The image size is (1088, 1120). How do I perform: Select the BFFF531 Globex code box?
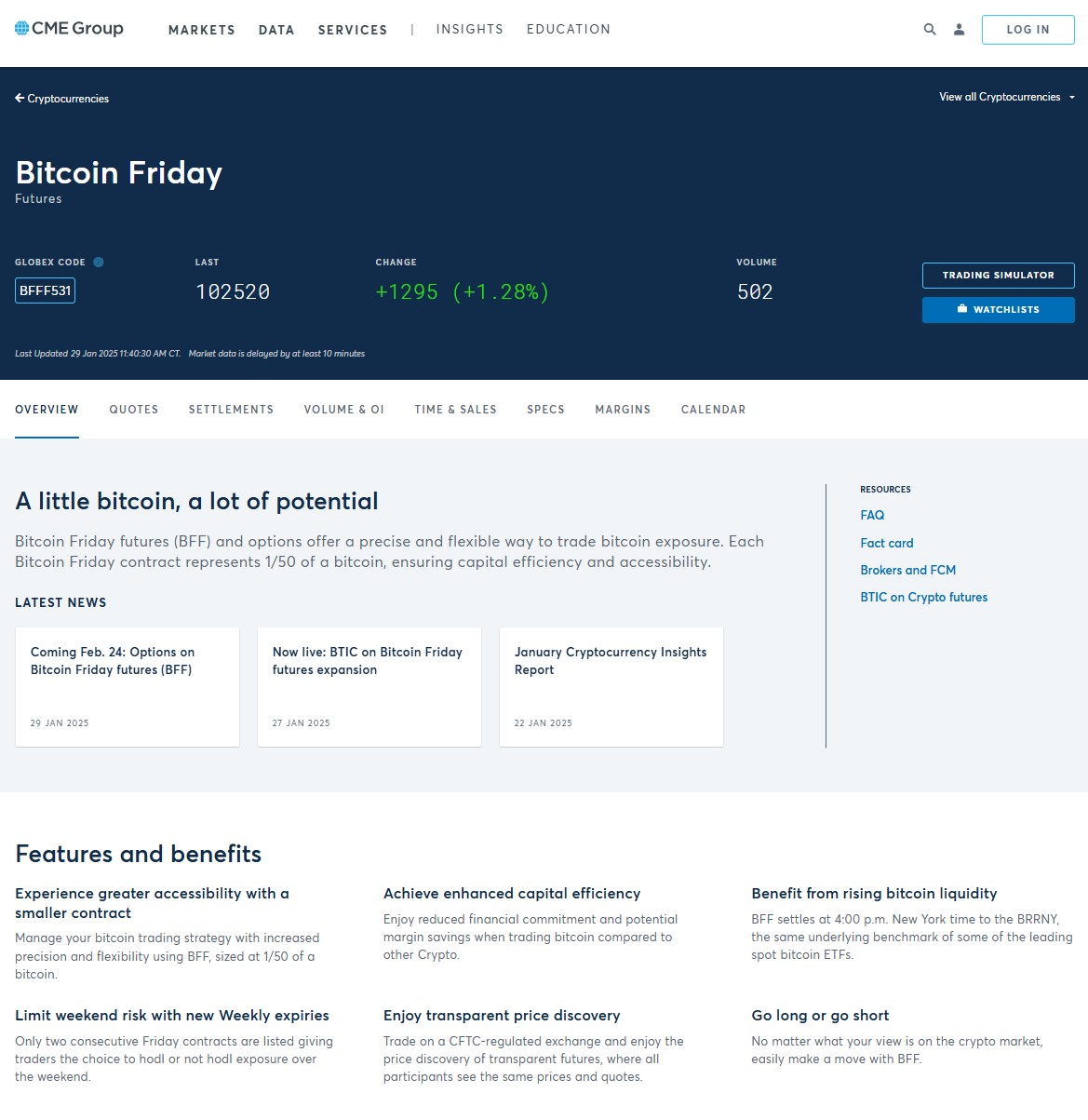pyautogui.click(x=45, y=291)
